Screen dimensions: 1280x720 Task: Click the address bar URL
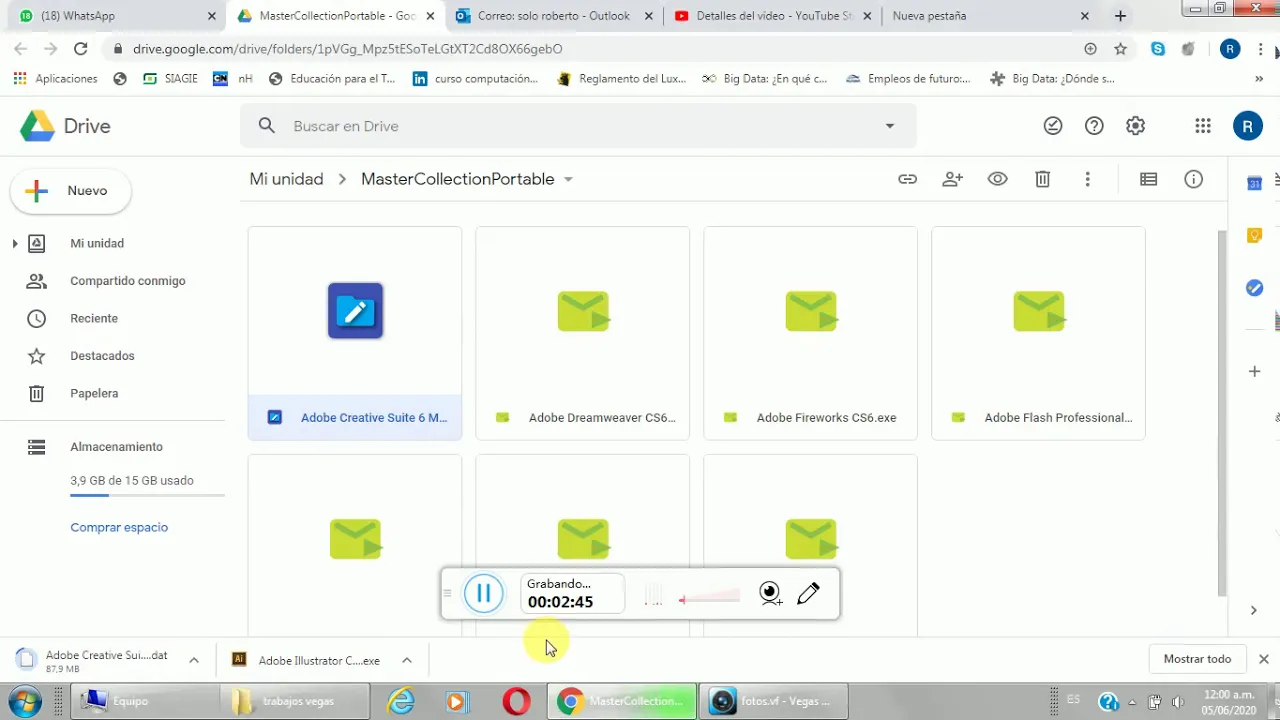(x=347, y=48)
